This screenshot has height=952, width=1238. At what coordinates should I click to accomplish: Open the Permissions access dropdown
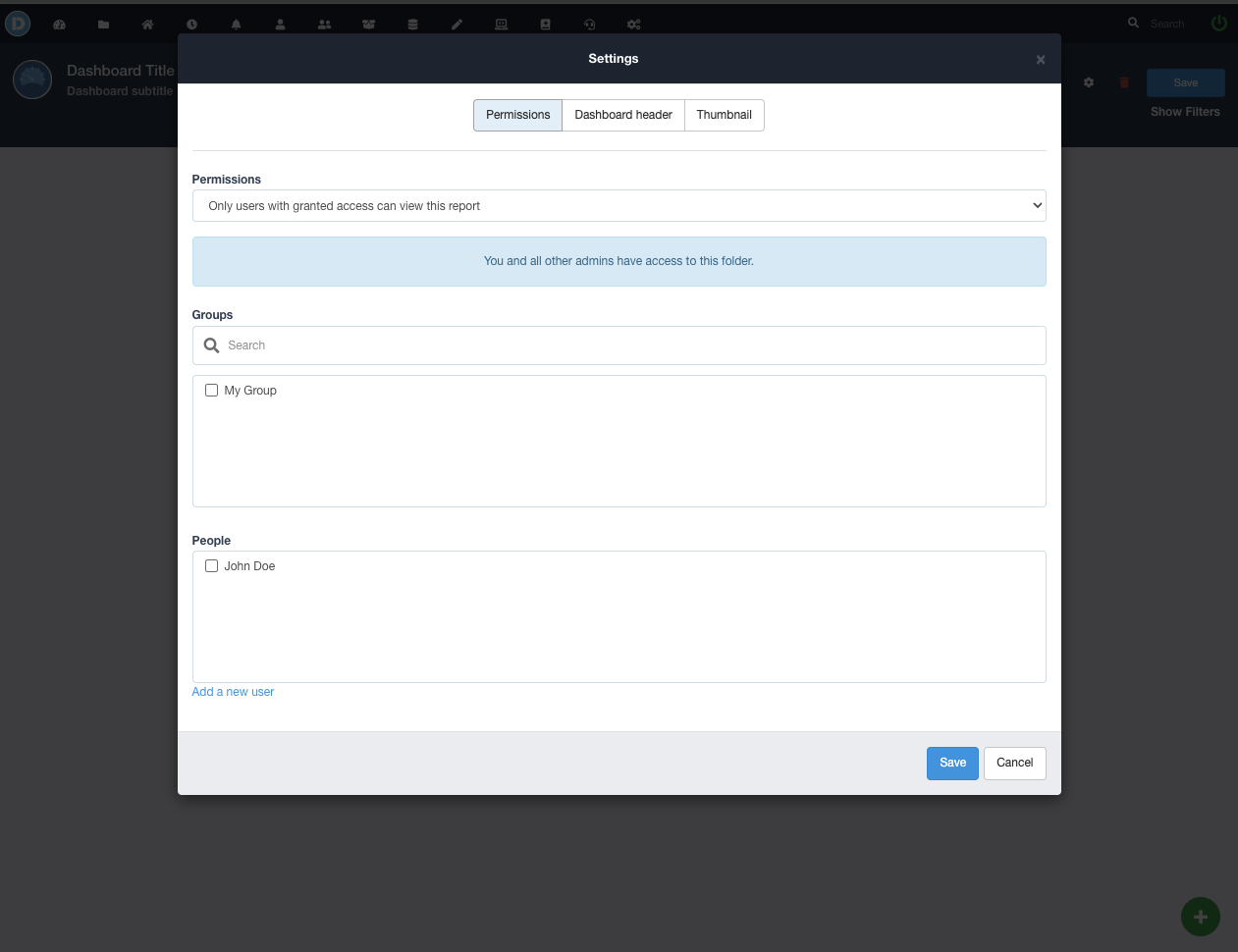619,206
